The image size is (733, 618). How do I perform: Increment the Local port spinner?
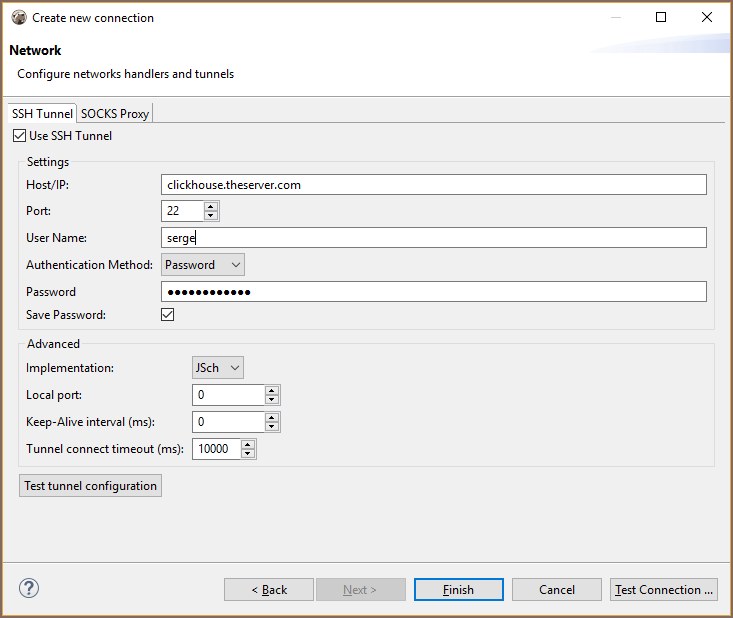tap(272, 390)
